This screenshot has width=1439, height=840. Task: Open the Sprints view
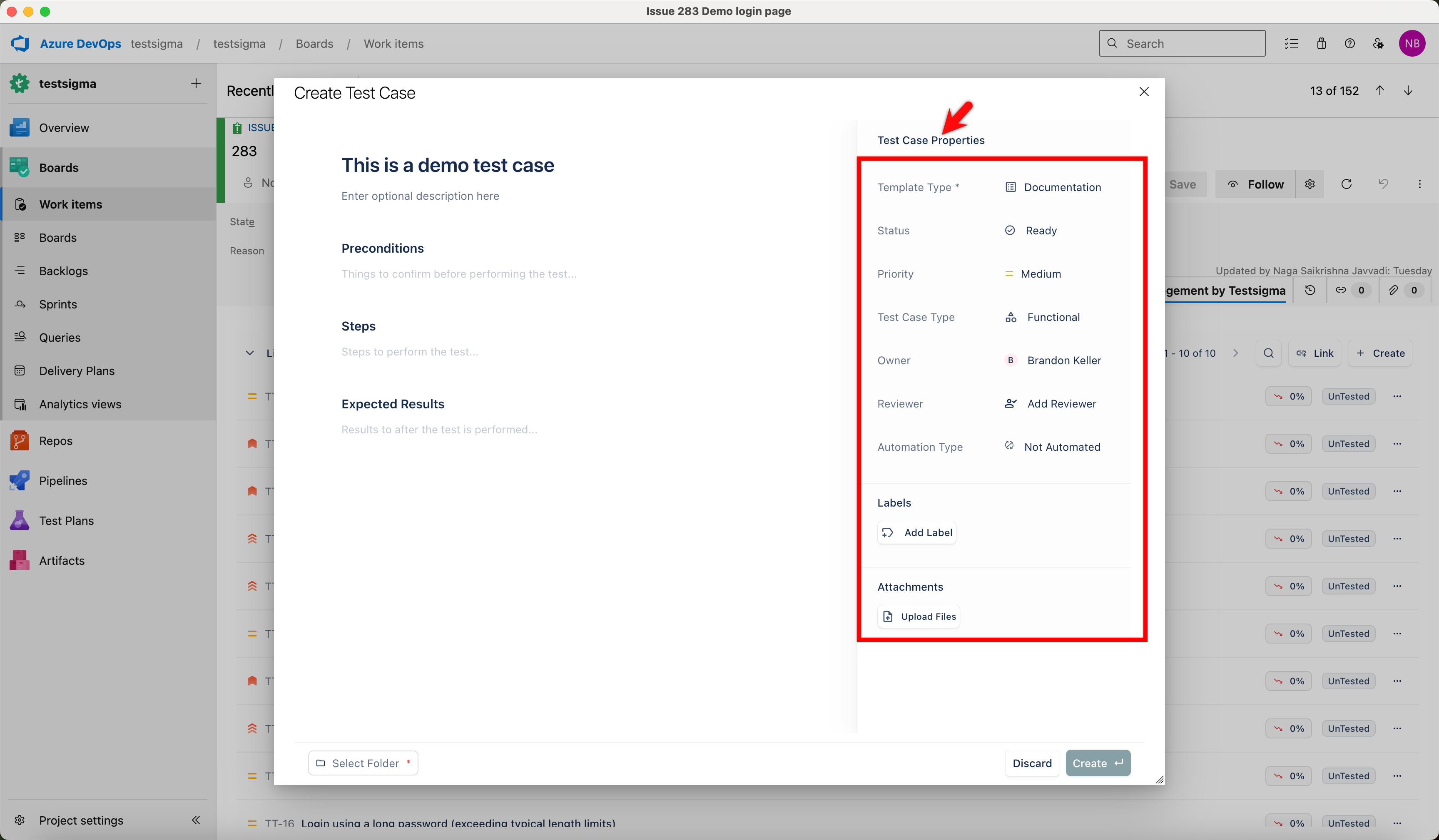pos(58,304)
